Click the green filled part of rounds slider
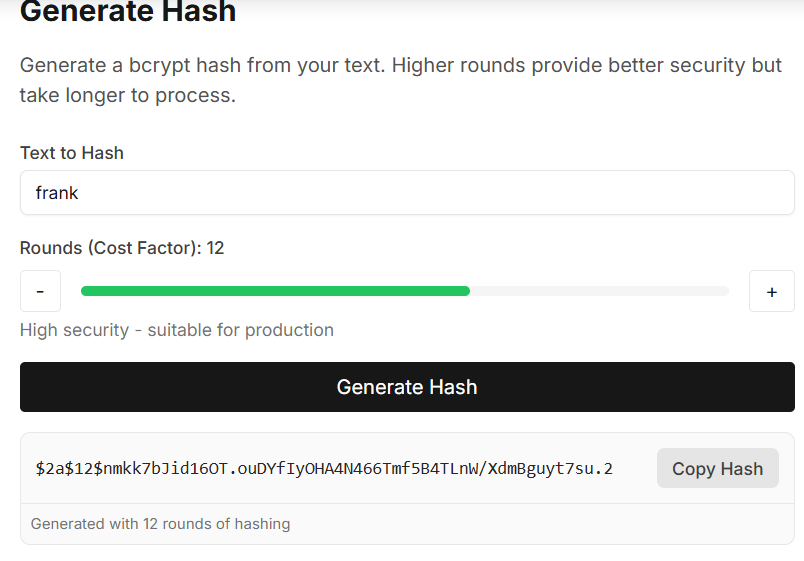 pyautogui.click(x=275, y=291)
